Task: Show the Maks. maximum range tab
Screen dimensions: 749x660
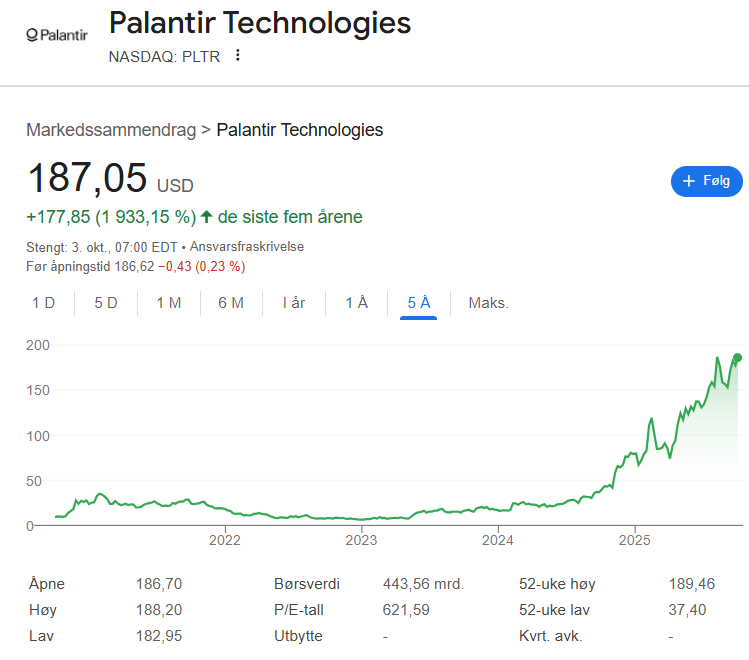Action: click(x=488, y=303)
